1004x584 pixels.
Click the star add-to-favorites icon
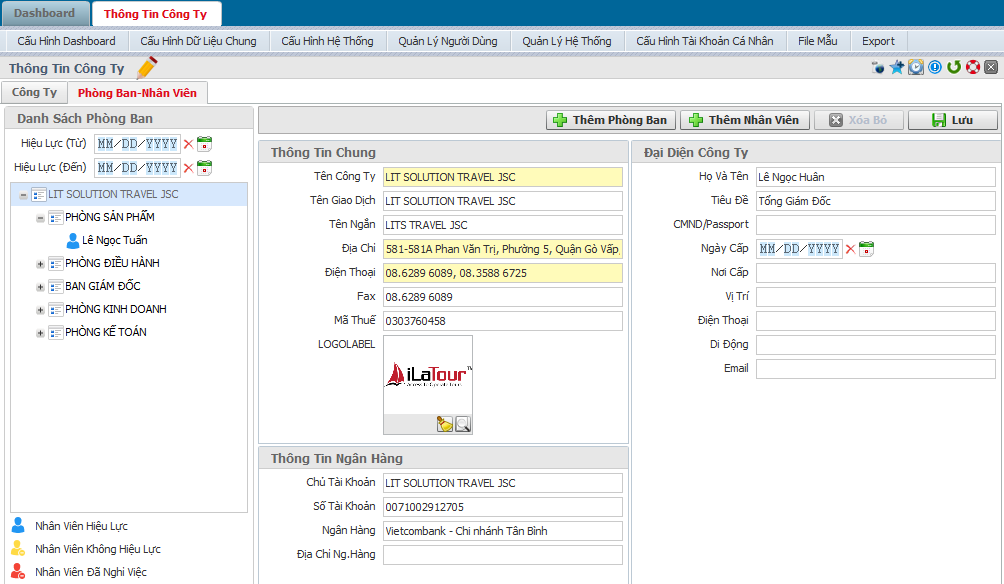[x=897, y=67]
